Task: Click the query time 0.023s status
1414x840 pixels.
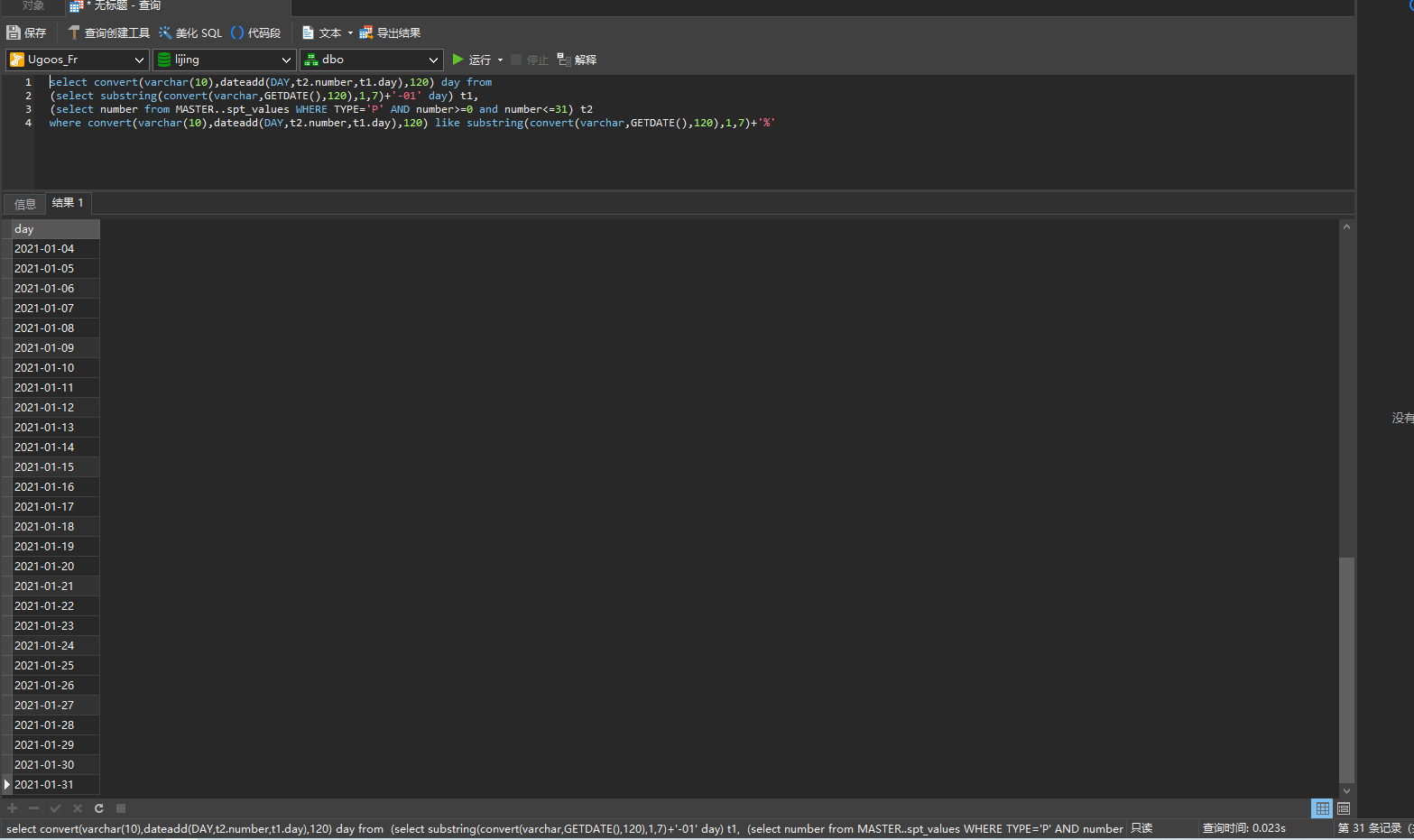Action: (1244, 828)
